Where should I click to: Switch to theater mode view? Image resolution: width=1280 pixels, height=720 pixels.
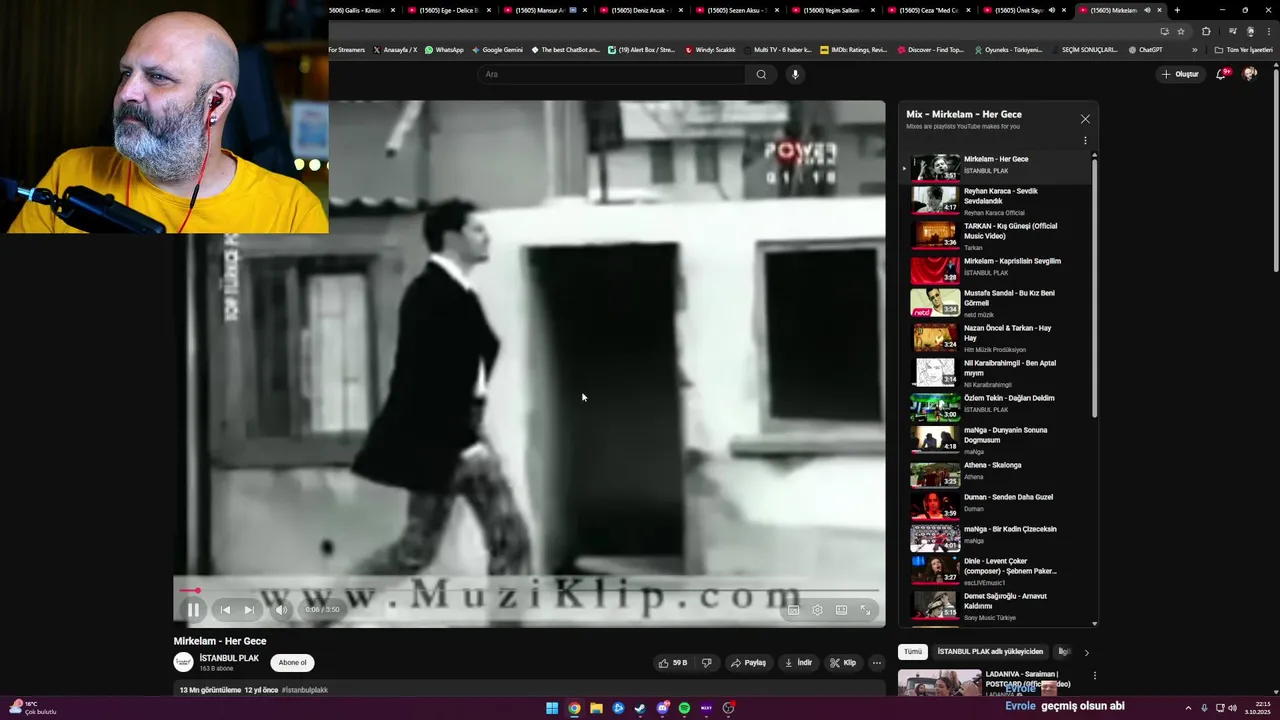click(841, 610)
